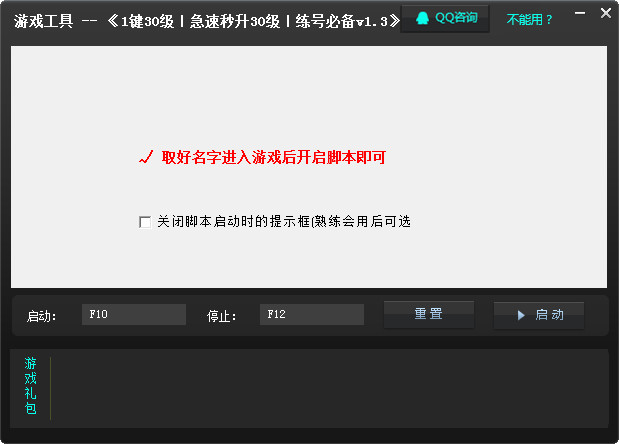Viewport: 619px width, 444px height.
Task: Click the 不能用？ help link
Action: [x=529, y=19]
